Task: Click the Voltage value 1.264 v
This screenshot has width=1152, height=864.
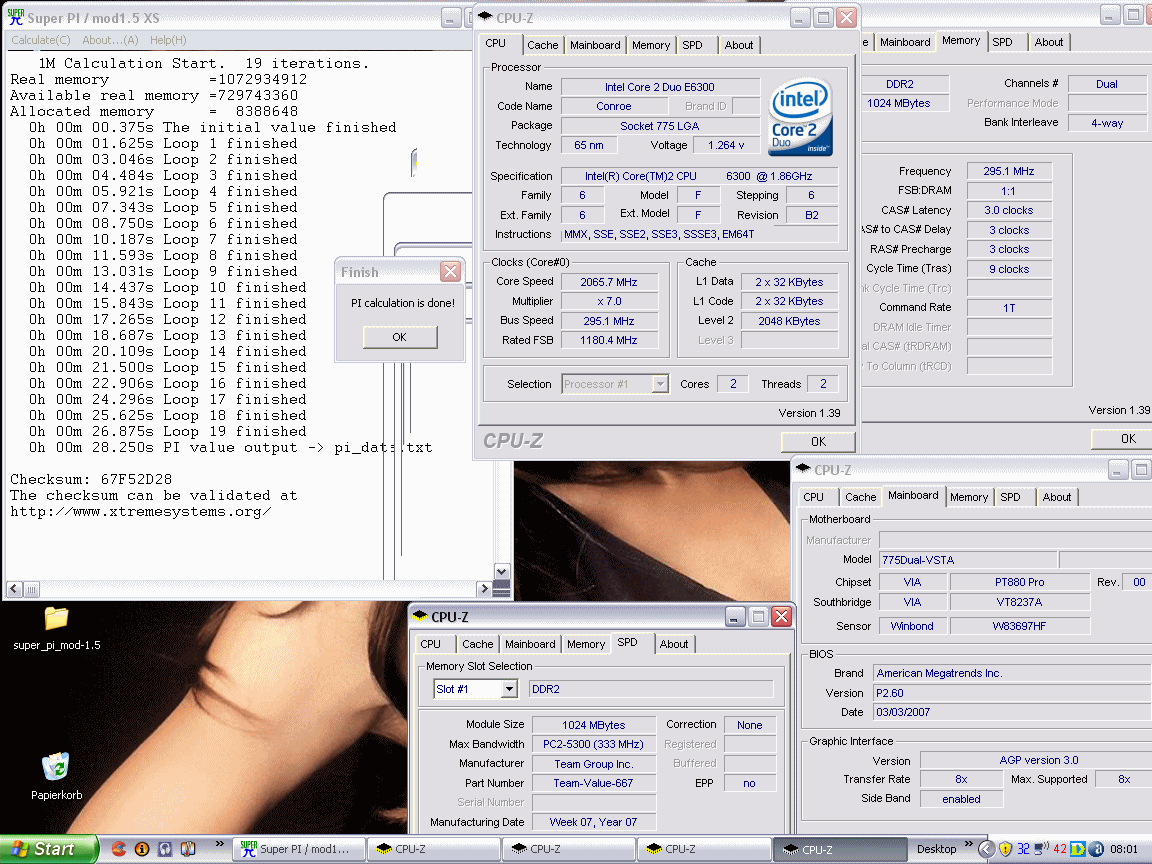Action: [726, 145]
